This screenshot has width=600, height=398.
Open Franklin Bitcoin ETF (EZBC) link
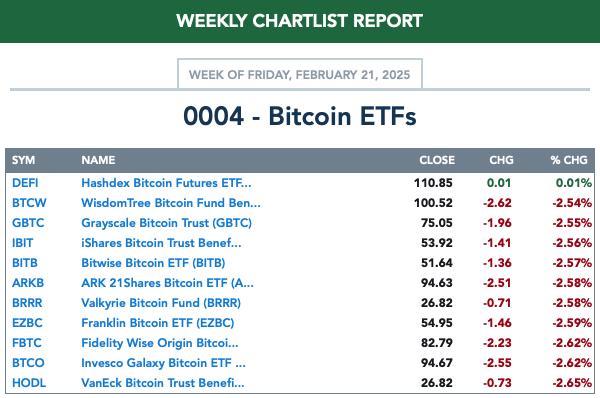(158, 323)
